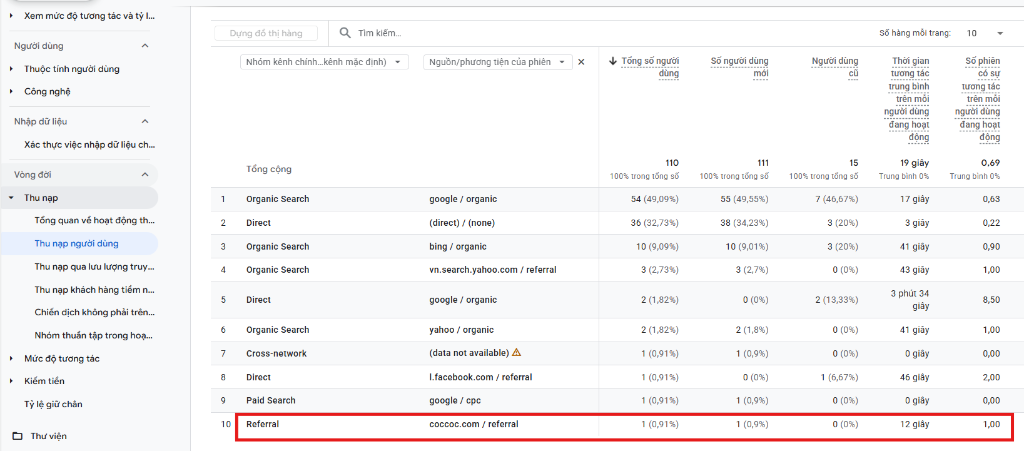Click the 8,50 sessions value
Screen dimensions: 1024x451
tap(991, 300)
